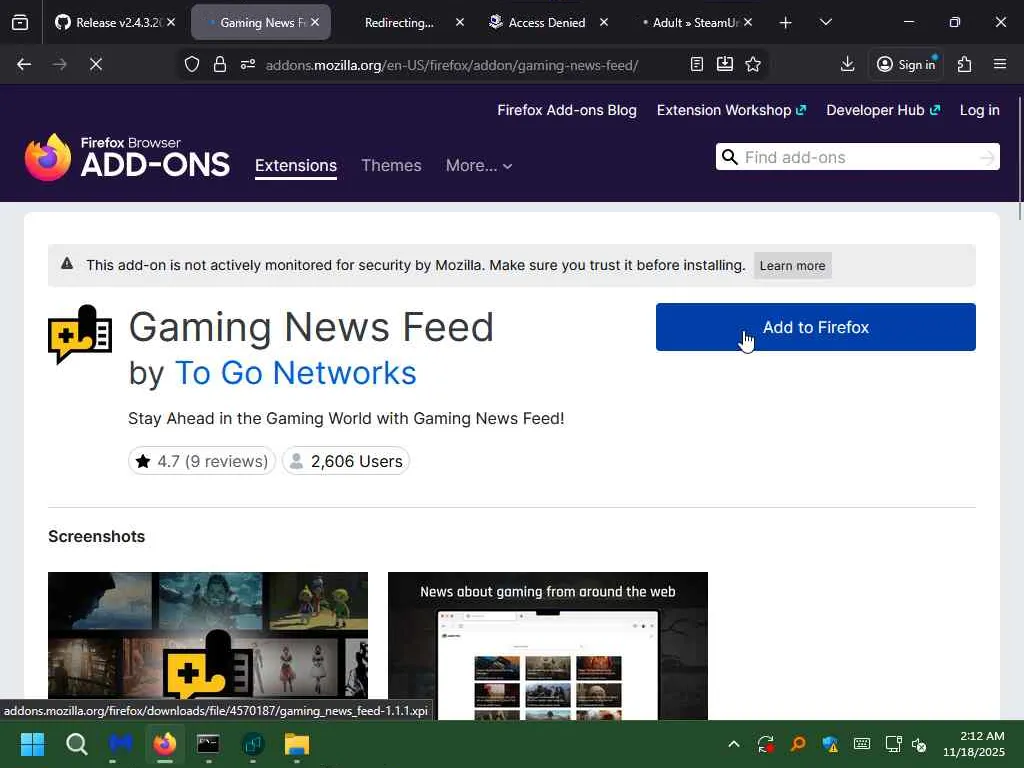List all tabs via the chevron dropdown

click(x=825, y=23)
